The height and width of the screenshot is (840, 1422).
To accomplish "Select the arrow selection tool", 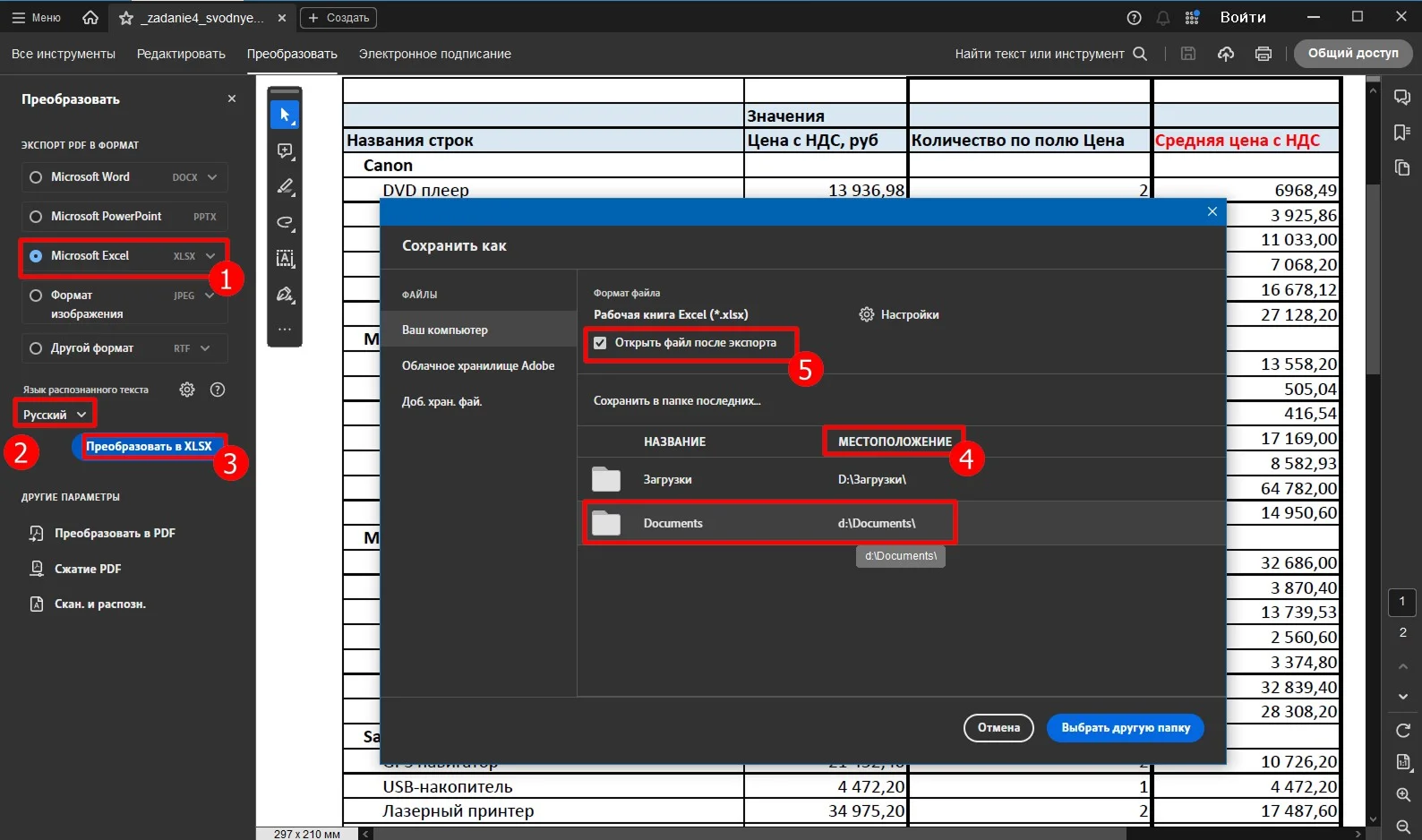I will pos(285,115).
